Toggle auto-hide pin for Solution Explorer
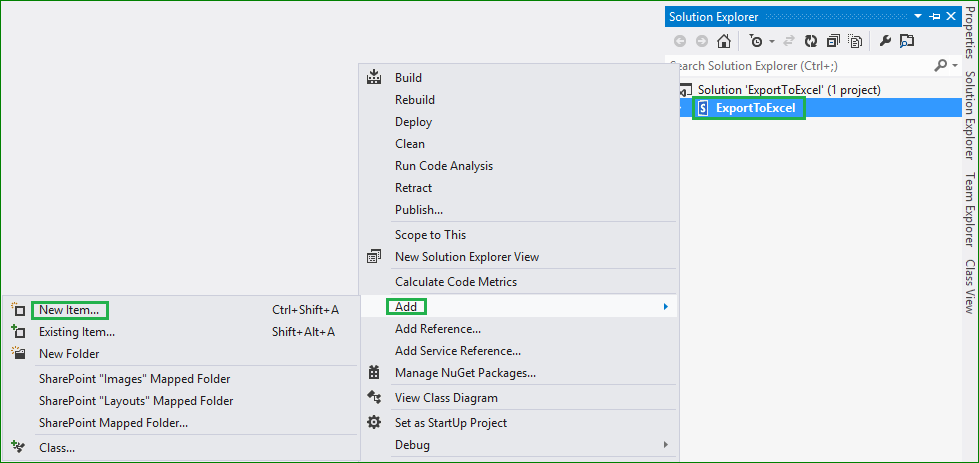Screen dimensions: 979x463 point(935,17)
